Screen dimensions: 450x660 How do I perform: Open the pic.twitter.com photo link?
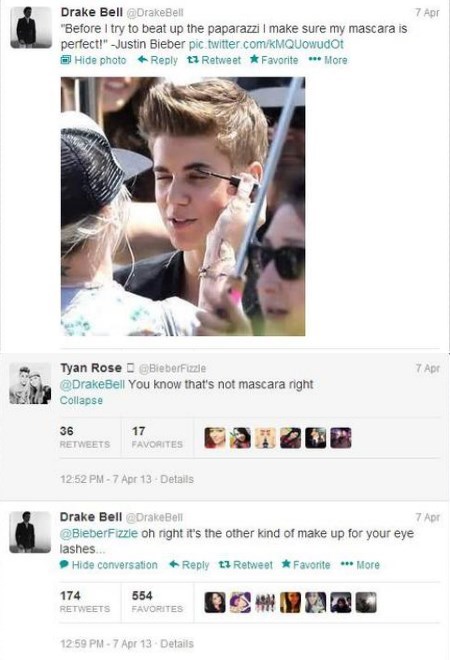(x=266, y=44)
